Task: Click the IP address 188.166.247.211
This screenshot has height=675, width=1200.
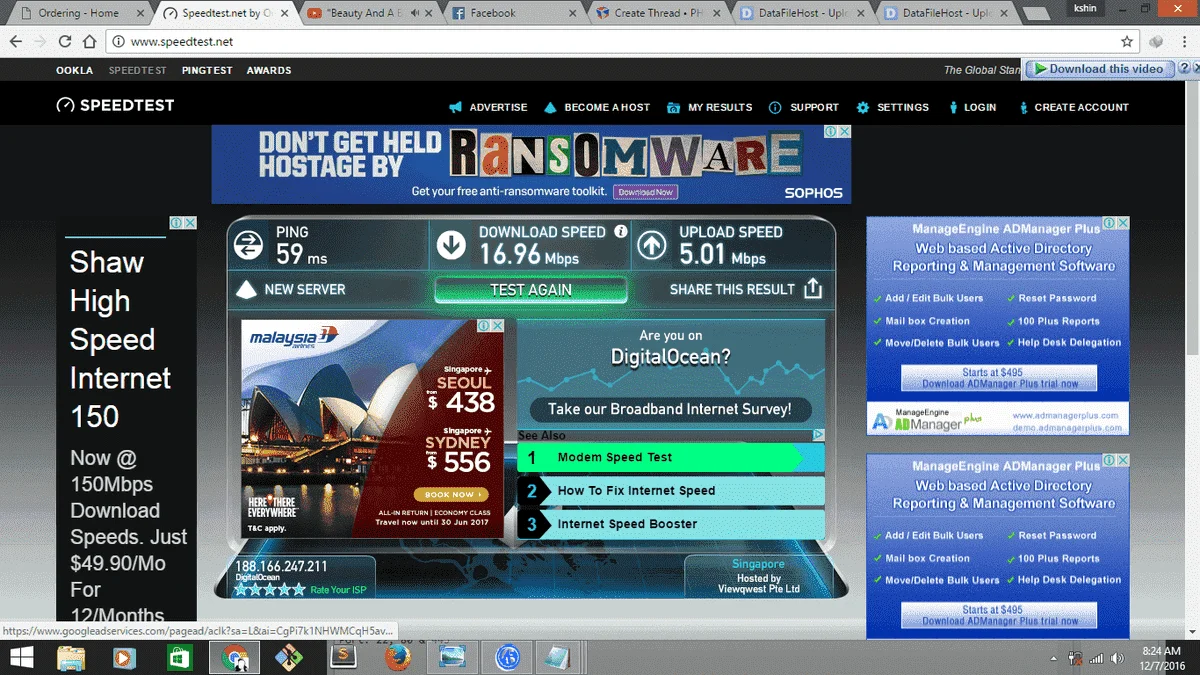Action: (x=281, y=566)
